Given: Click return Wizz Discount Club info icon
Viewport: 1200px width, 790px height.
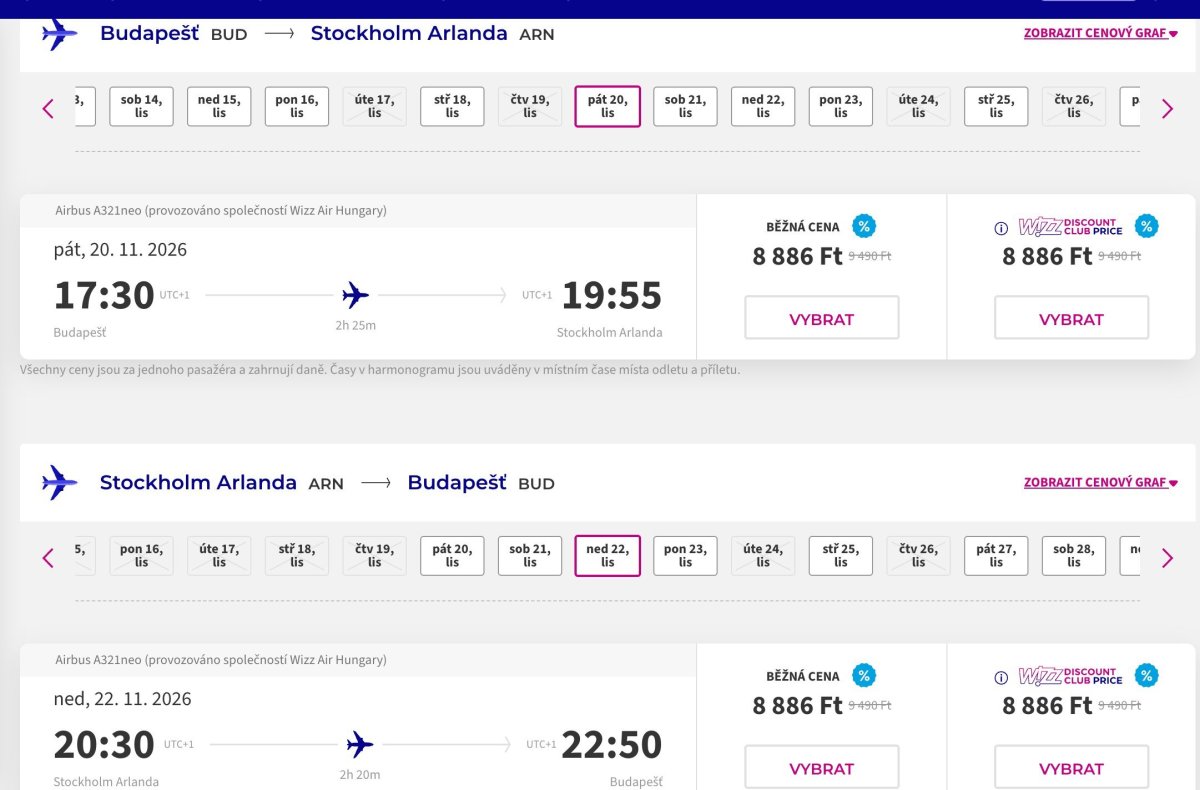Looking at the screenshot, I should [x=1001, y=677].
